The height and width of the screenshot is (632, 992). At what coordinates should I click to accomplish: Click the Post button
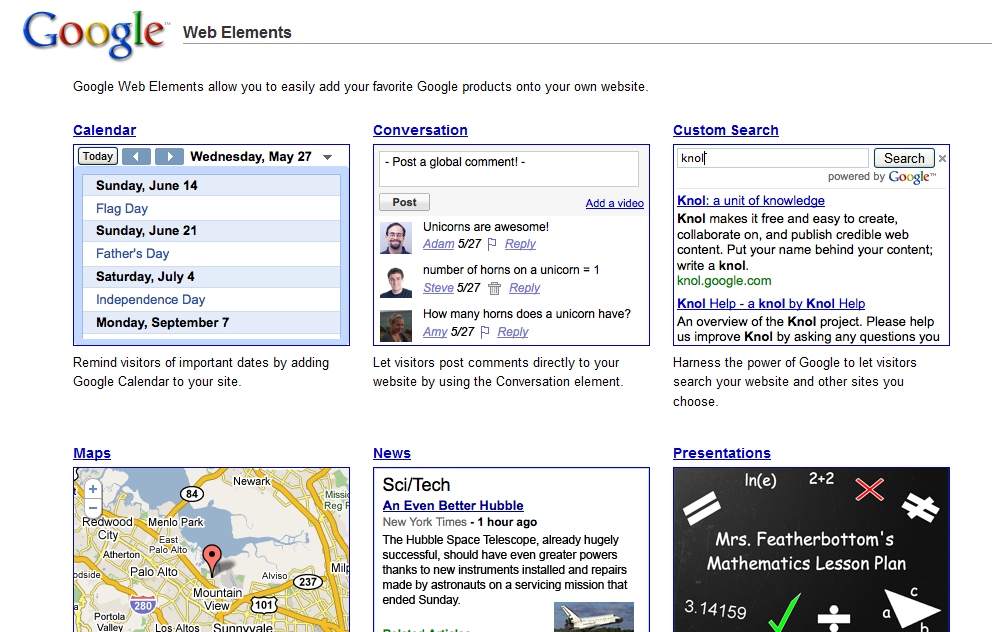[404, 202]
